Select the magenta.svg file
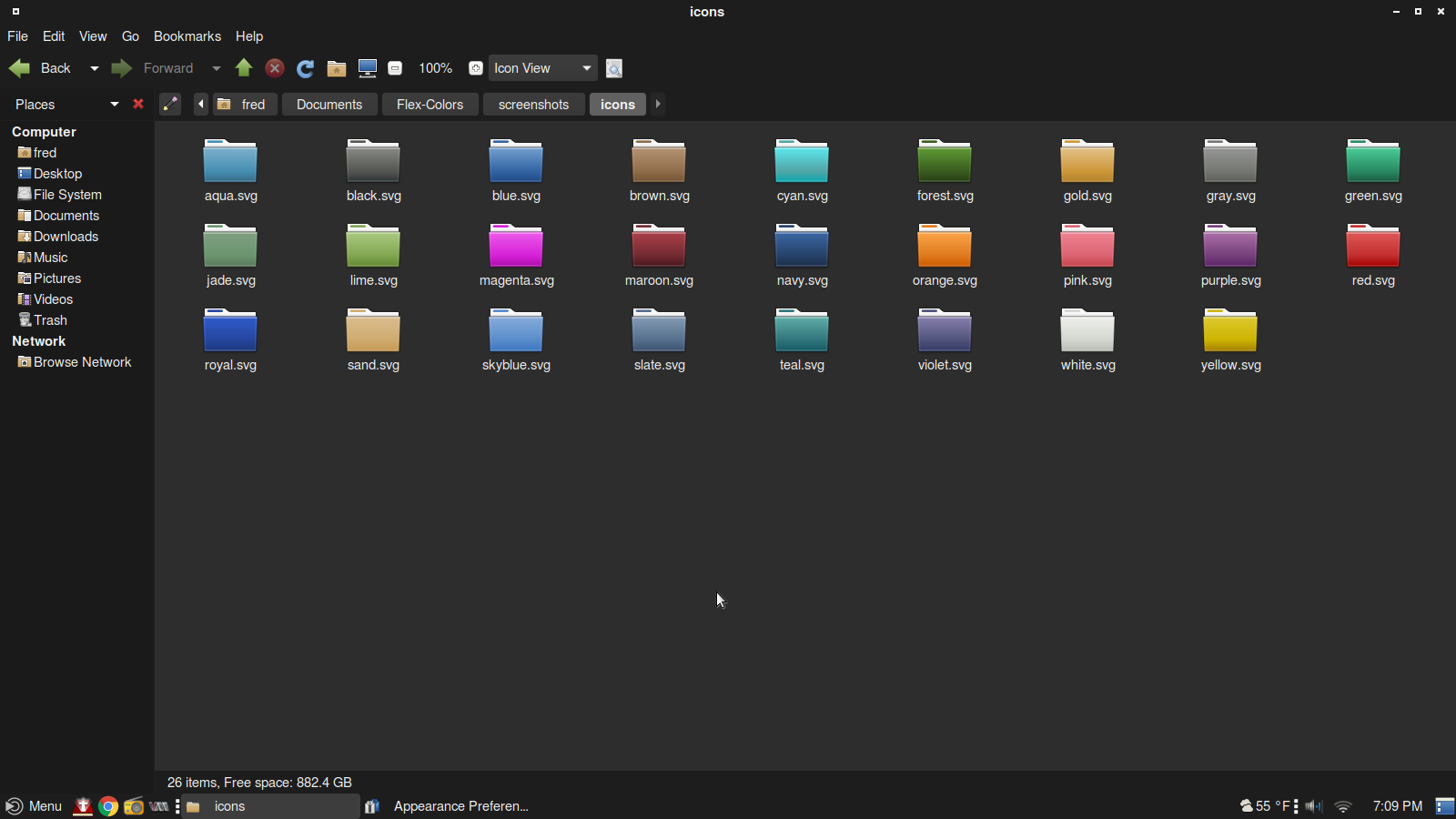This screenshot has width=1456, height=819. 516,256
